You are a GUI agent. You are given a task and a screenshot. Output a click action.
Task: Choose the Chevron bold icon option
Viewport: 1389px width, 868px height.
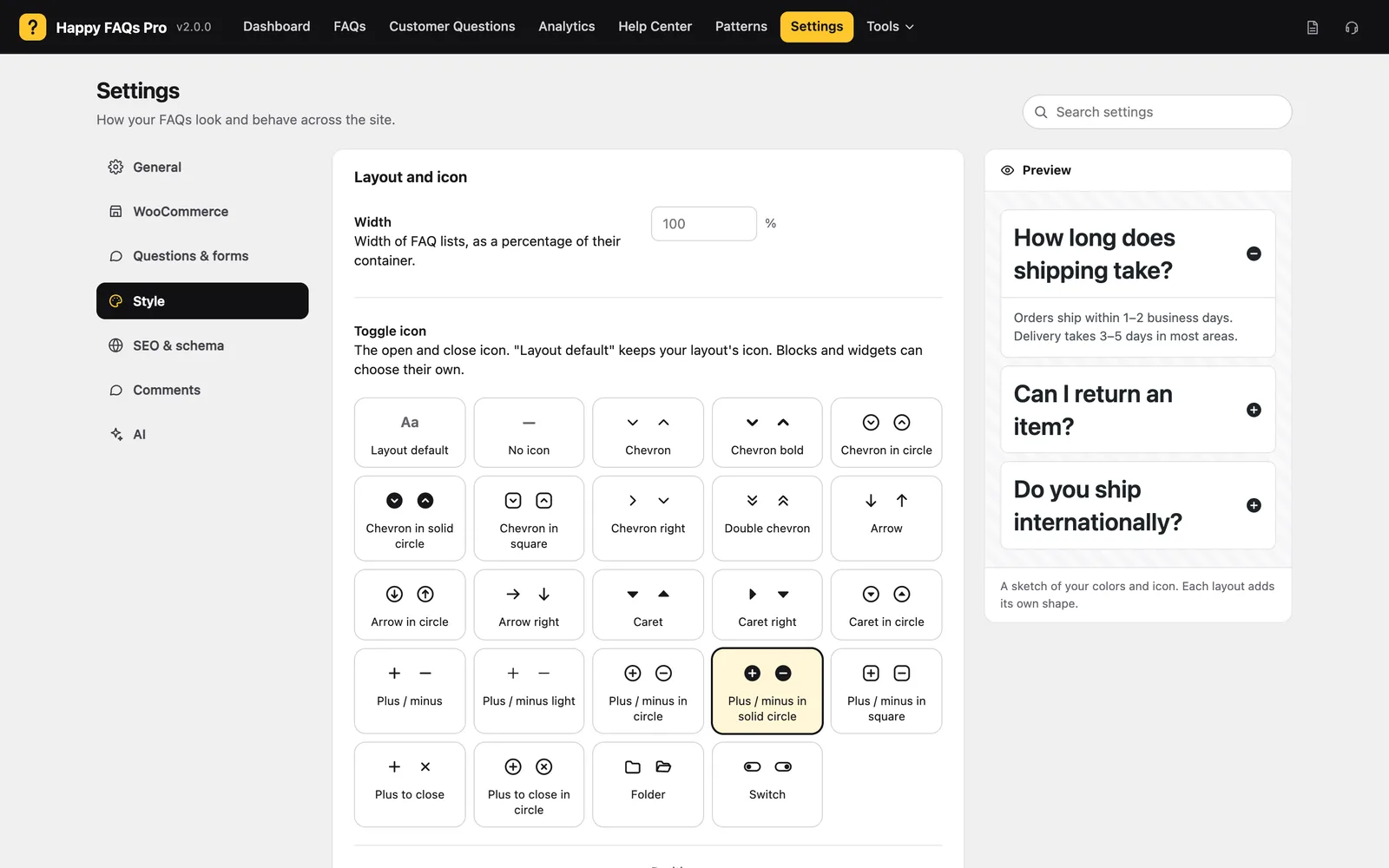pos(767,432)
